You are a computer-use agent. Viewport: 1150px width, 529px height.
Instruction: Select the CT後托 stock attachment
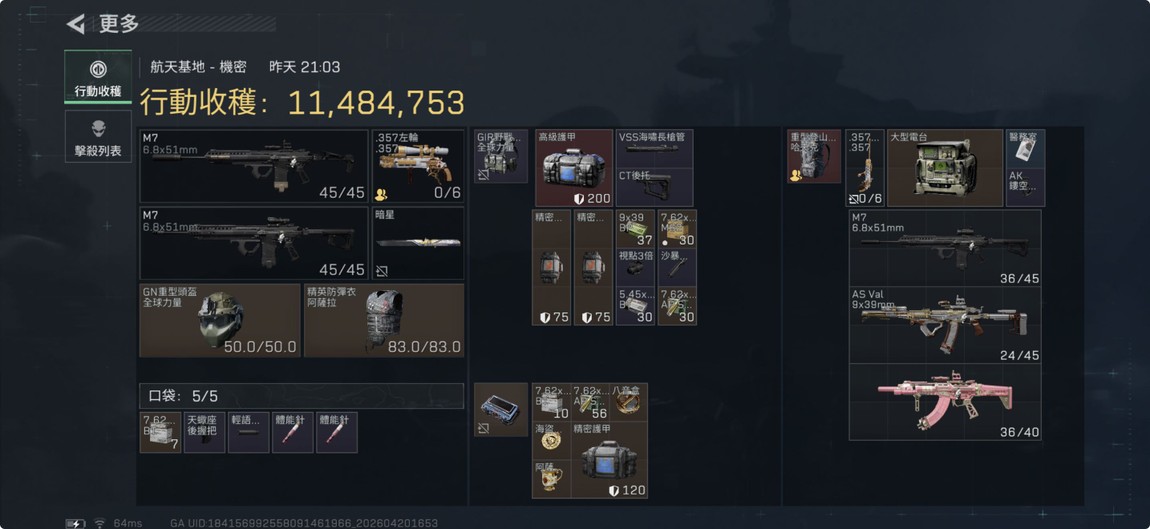coord(654,188)
